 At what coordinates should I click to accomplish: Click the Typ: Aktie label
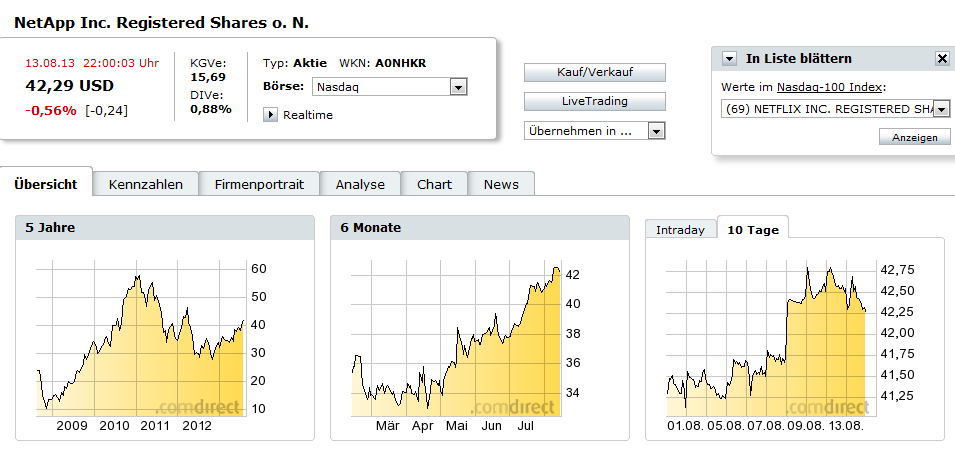coord(295,63)
